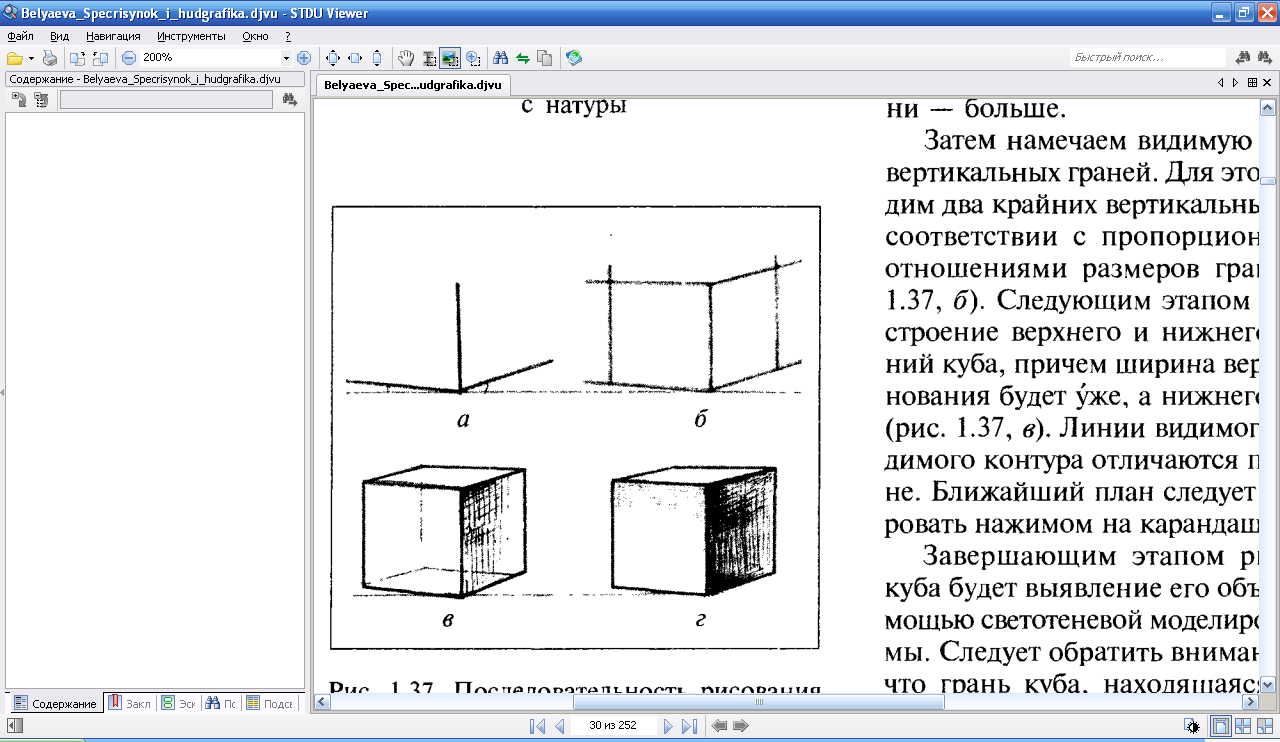Screen dimensions: 1280x742
Task: Click the contents panel filter field
Action: 166,99
